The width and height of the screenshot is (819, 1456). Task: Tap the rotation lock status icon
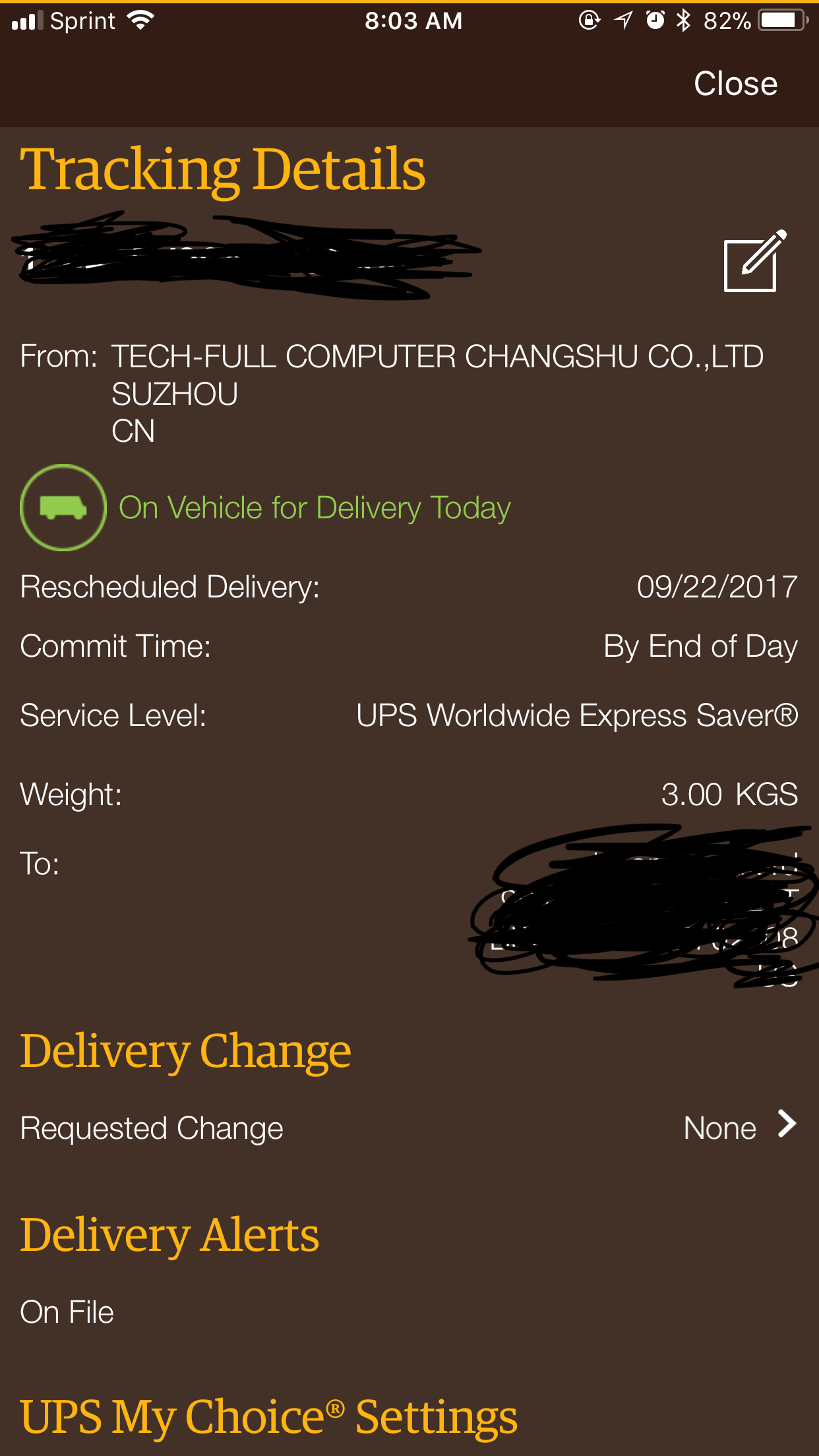[590, 20]
